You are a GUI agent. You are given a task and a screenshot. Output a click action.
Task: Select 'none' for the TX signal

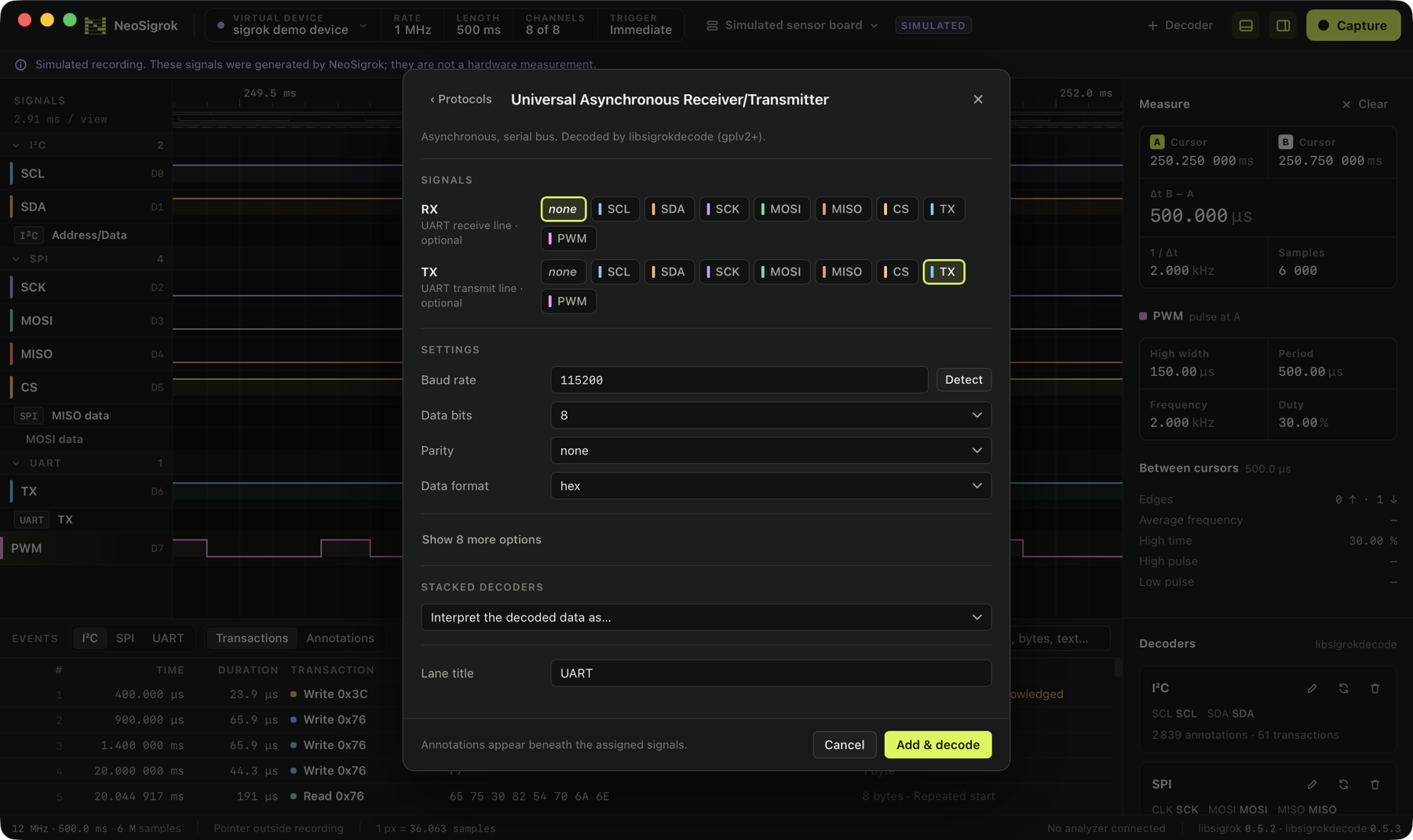click(563, 272)
